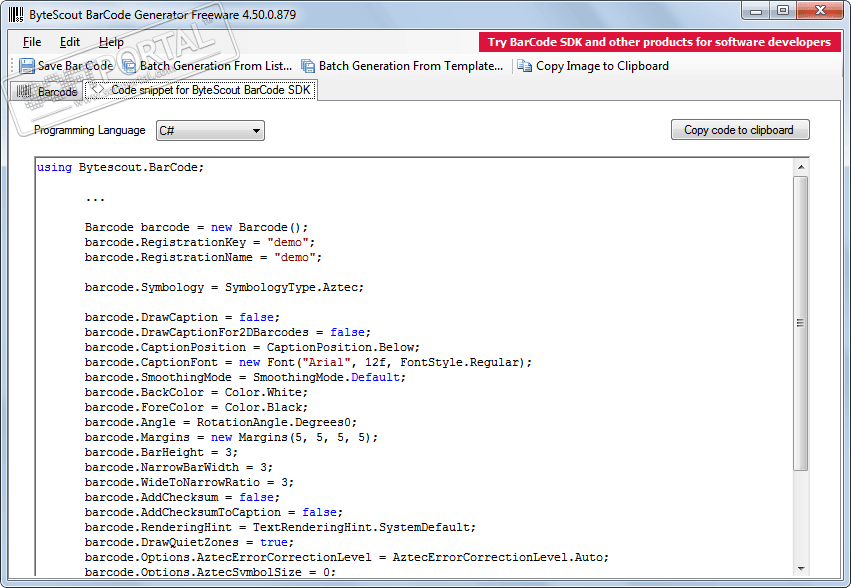Click the 'barcode.NarrowBarWidth = 3;' line
The width and height of the screenshot is (851, 588).
pyautogui.click(x=179, y=467)
